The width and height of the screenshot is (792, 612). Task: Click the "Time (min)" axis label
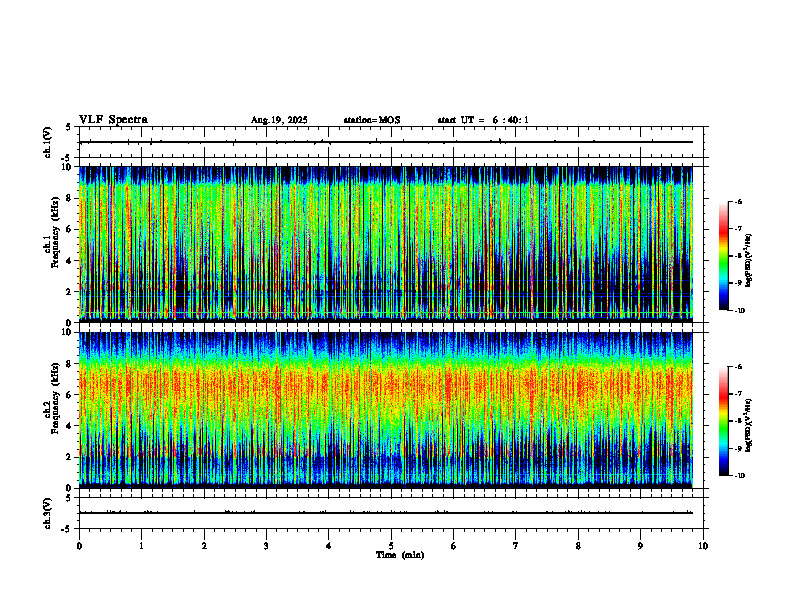click(x=400, y=555)
